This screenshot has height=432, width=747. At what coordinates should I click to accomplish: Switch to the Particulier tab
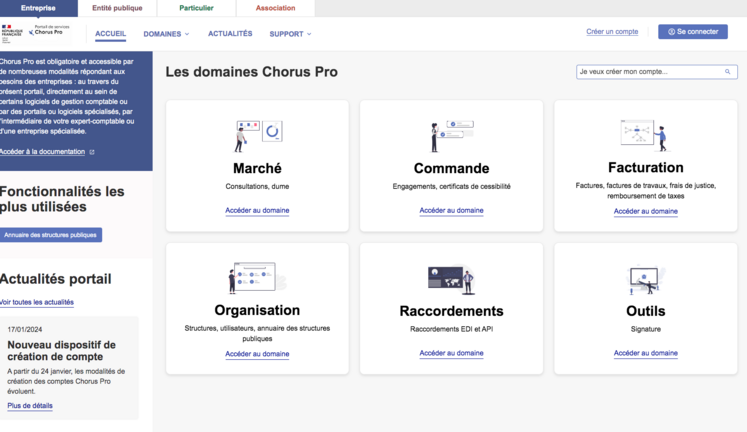click(x=196, y=8)
